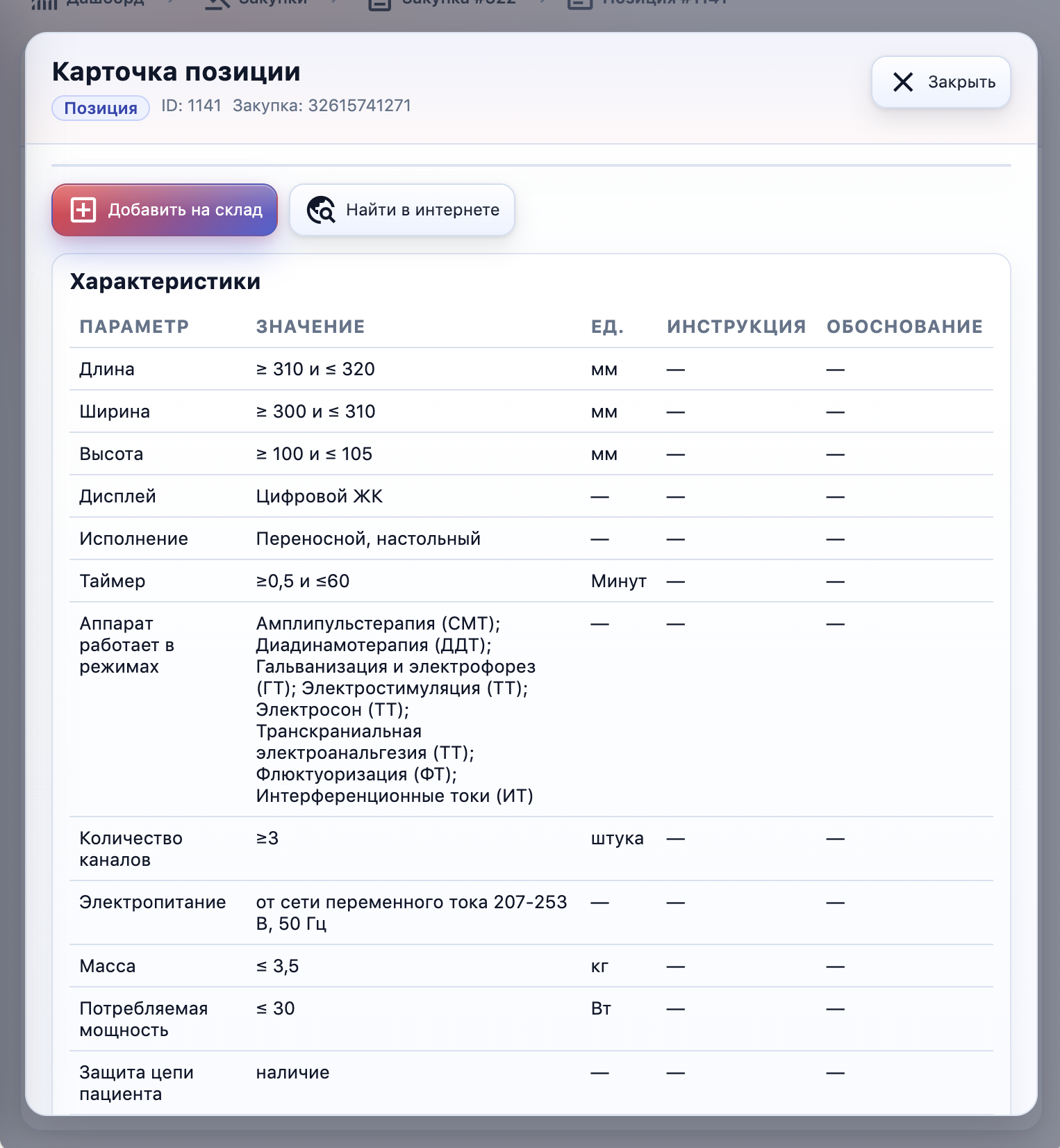Select the 'Исполнение' parameter cell
The width and height of the screenshot is (1060, 1148).
pyautogui.click(x=133, y=539)
